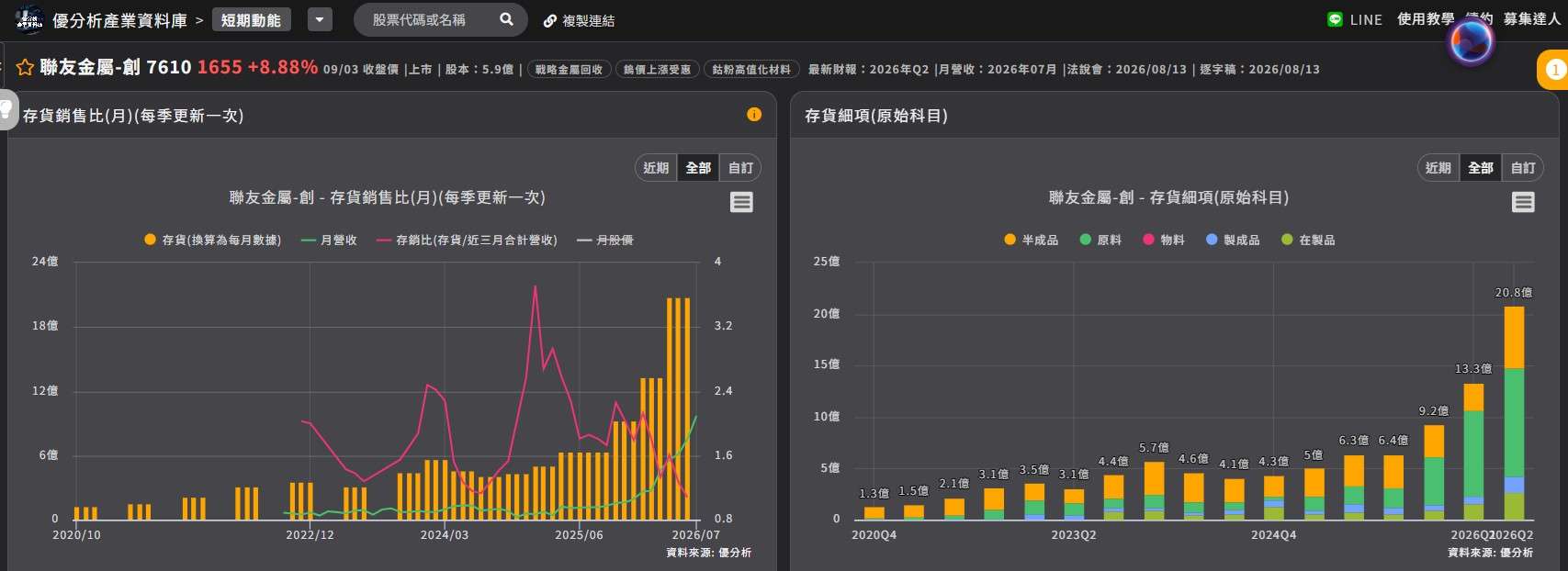The height and width of the screenshot is (571, 1568).
Task: Toggle 存銷比(存貨/近三月合計營收) legend series
Action: point(467,240)
